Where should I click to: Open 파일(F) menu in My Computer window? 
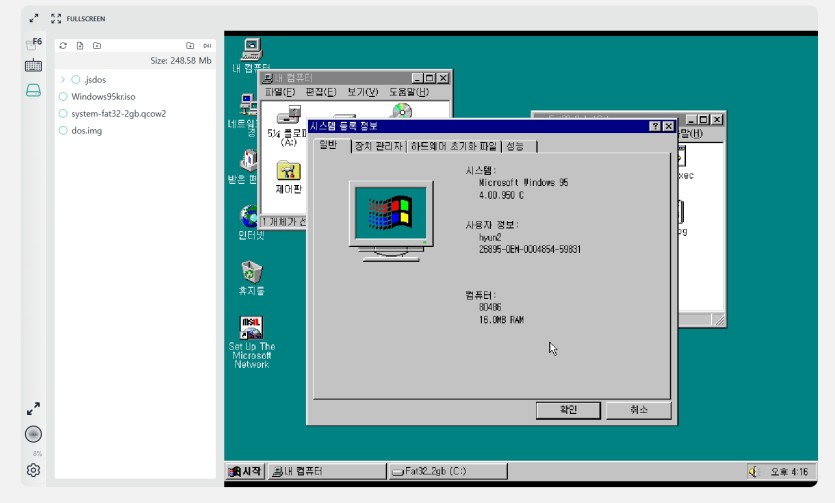tap(279, 92)
